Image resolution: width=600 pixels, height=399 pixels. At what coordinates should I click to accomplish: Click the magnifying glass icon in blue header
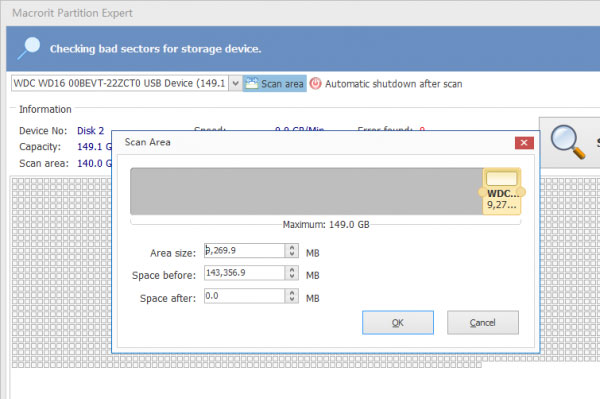coord(29,48)
